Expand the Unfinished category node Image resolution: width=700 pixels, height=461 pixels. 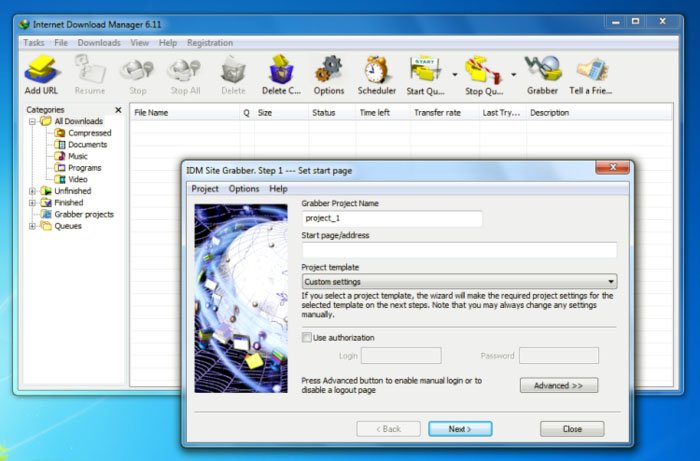click(32, 191)
